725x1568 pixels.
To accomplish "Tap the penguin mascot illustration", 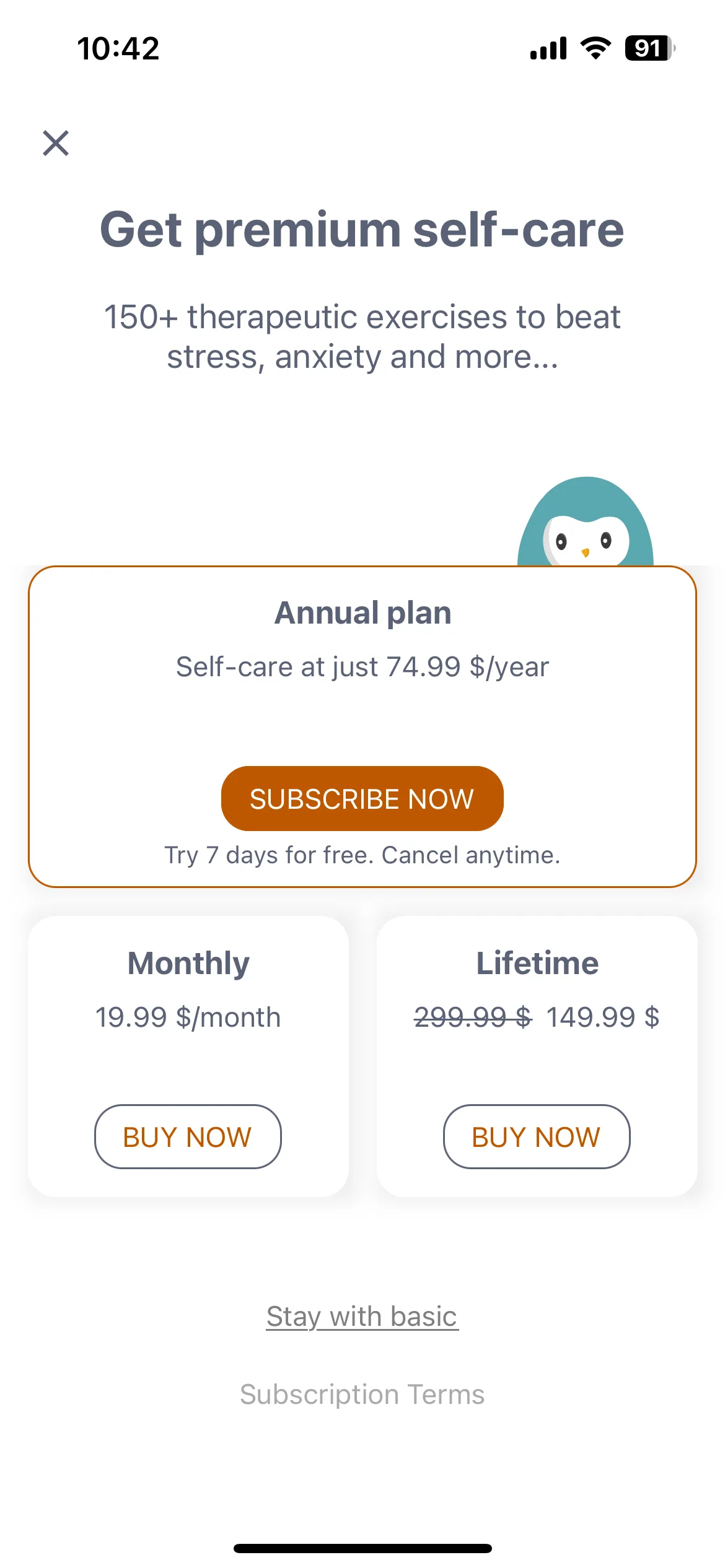I will (x=586, y=521).
